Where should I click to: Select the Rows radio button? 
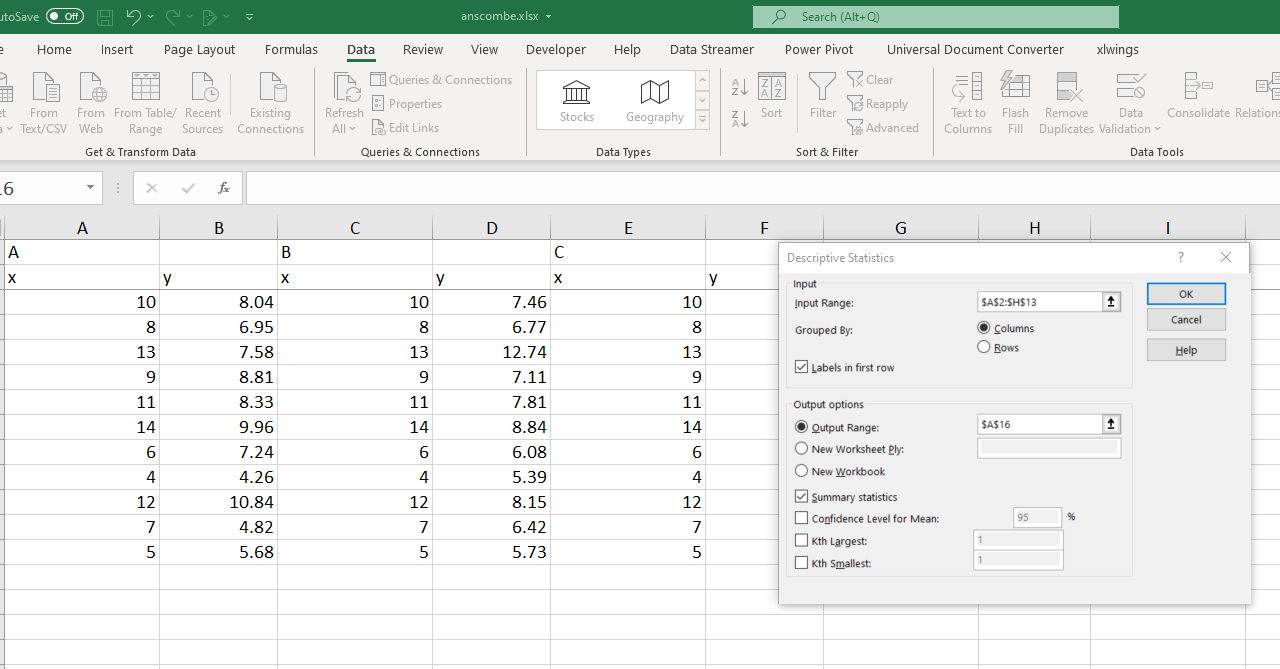[984, 347]
